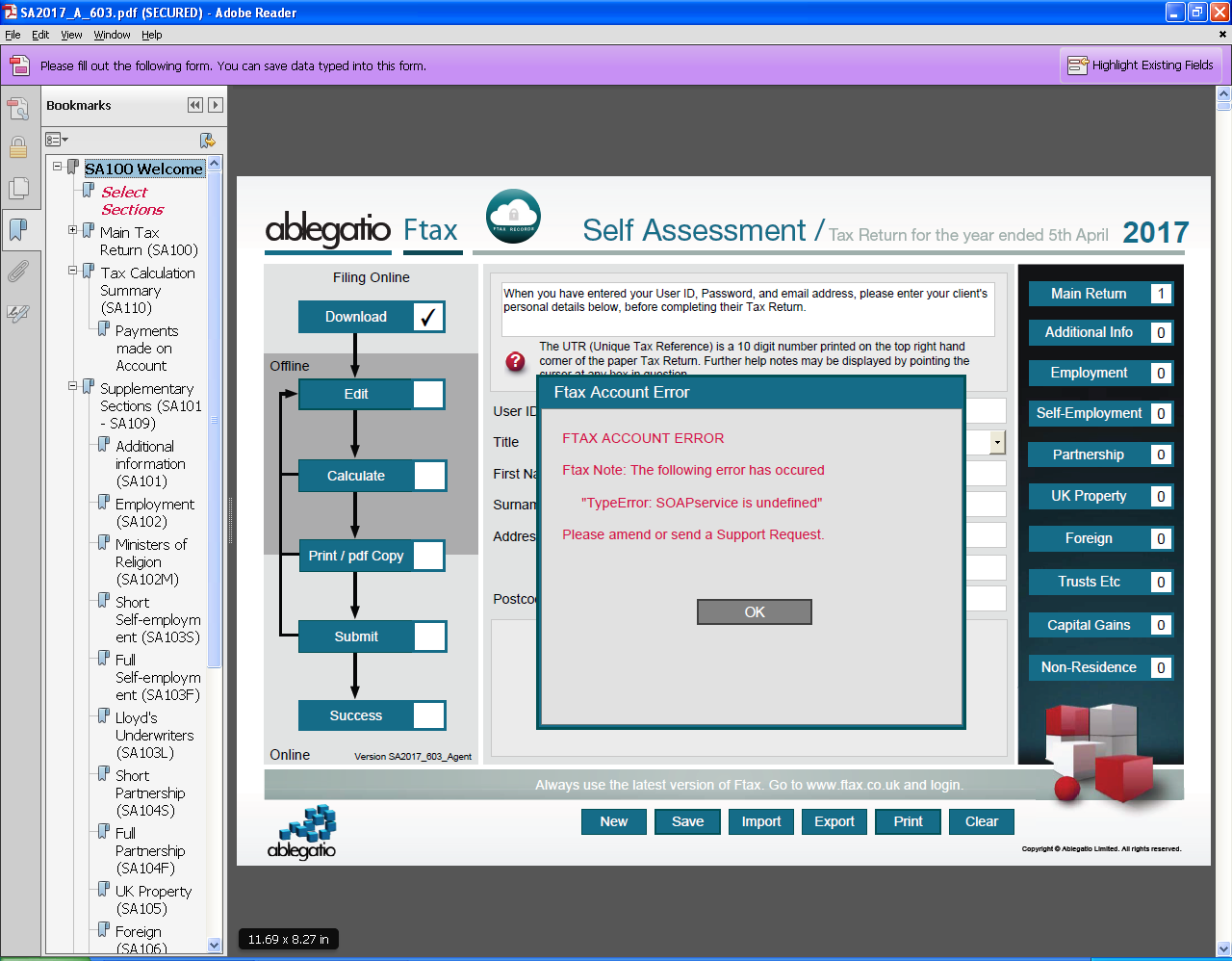Open the Pages navigation panel icon
Screen dimensions: 1232x961
[x=18, y=189]
